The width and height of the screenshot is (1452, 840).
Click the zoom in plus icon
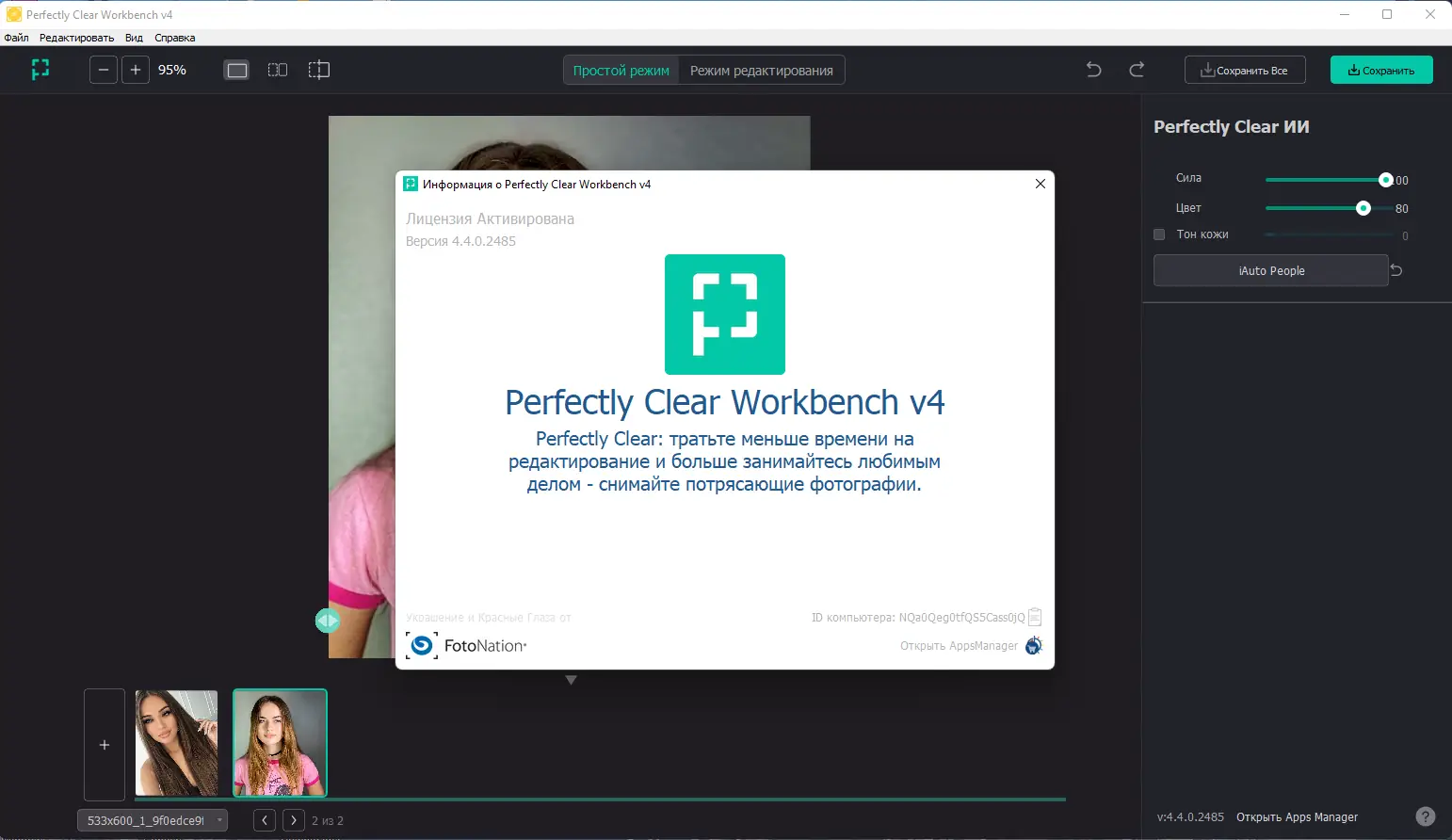136,69
